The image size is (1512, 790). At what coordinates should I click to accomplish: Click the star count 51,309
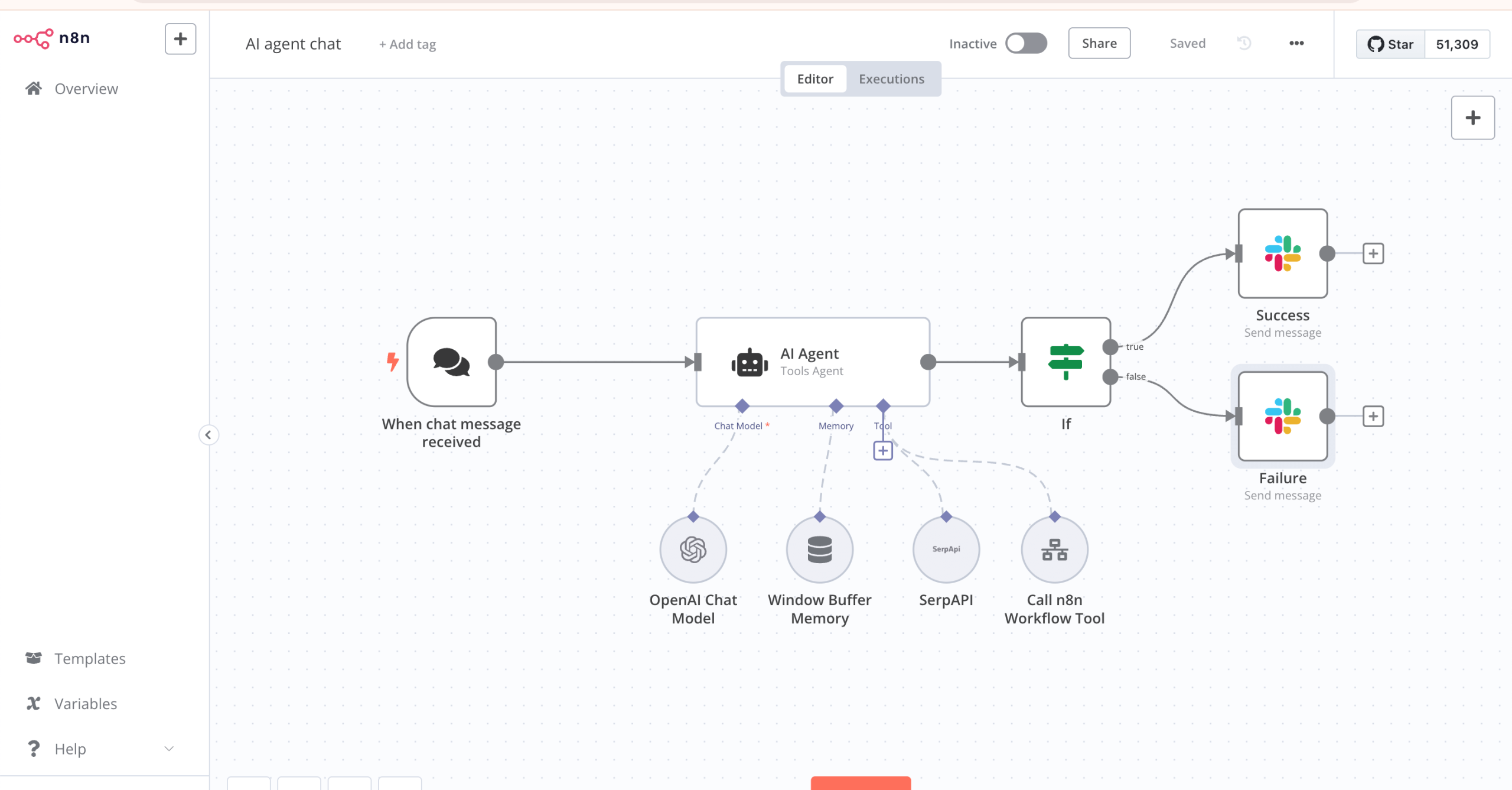pos(1457,44)
